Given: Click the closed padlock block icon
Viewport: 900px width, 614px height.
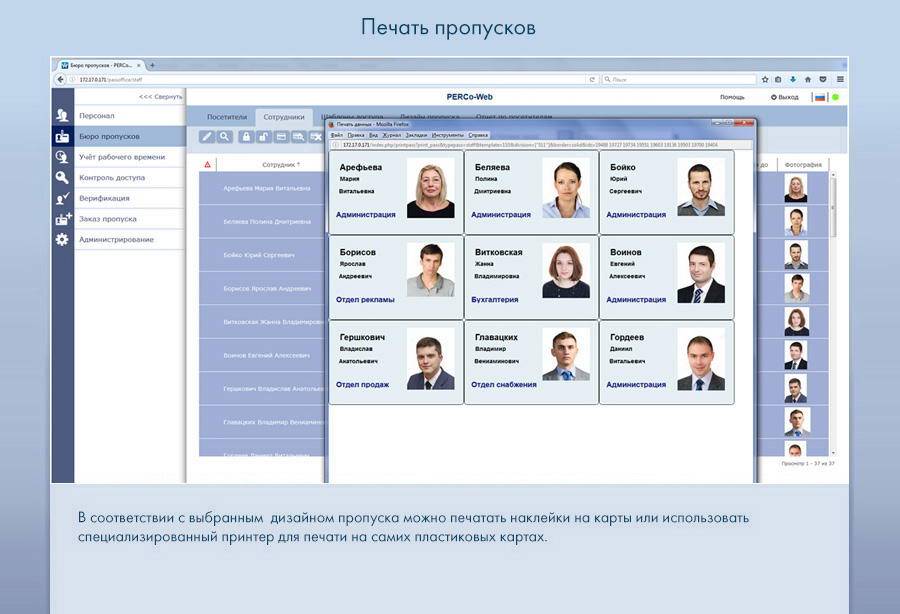Looking at the screenshot, I should (x=245, y=137).
